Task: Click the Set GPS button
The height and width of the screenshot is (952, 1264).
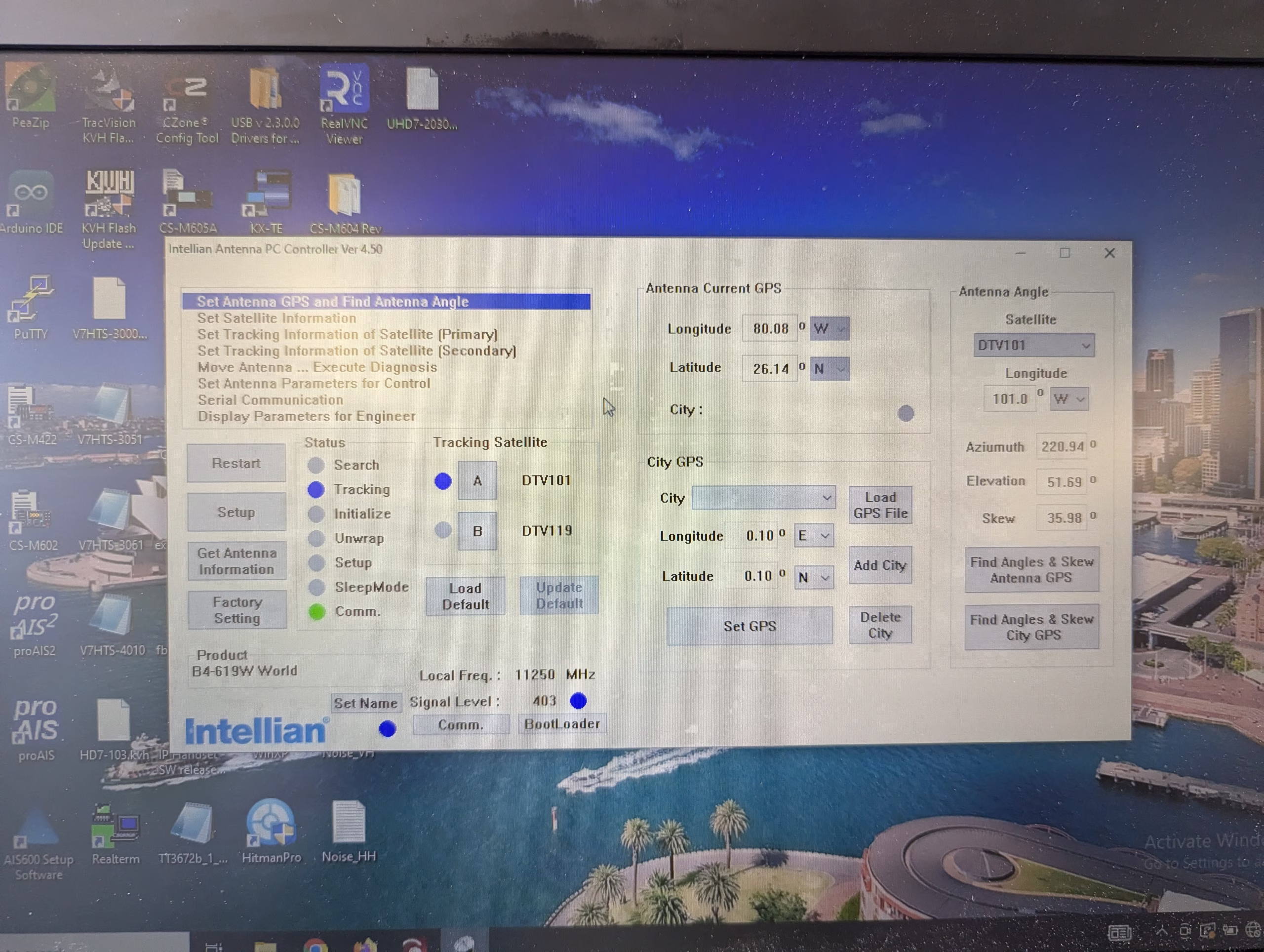Action: tap(750, 626)
